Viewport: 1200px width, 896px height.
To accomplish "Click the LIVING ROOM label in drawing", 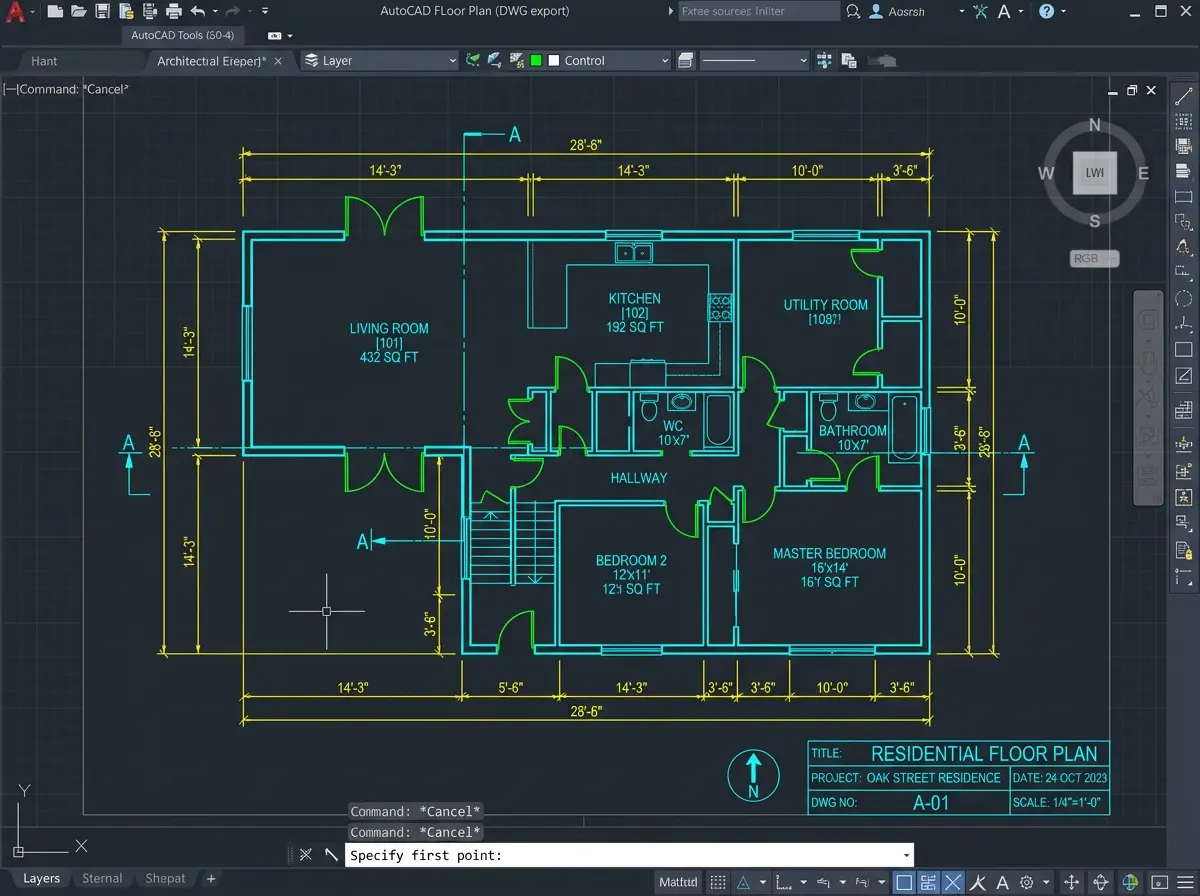I will click(389, 328).
